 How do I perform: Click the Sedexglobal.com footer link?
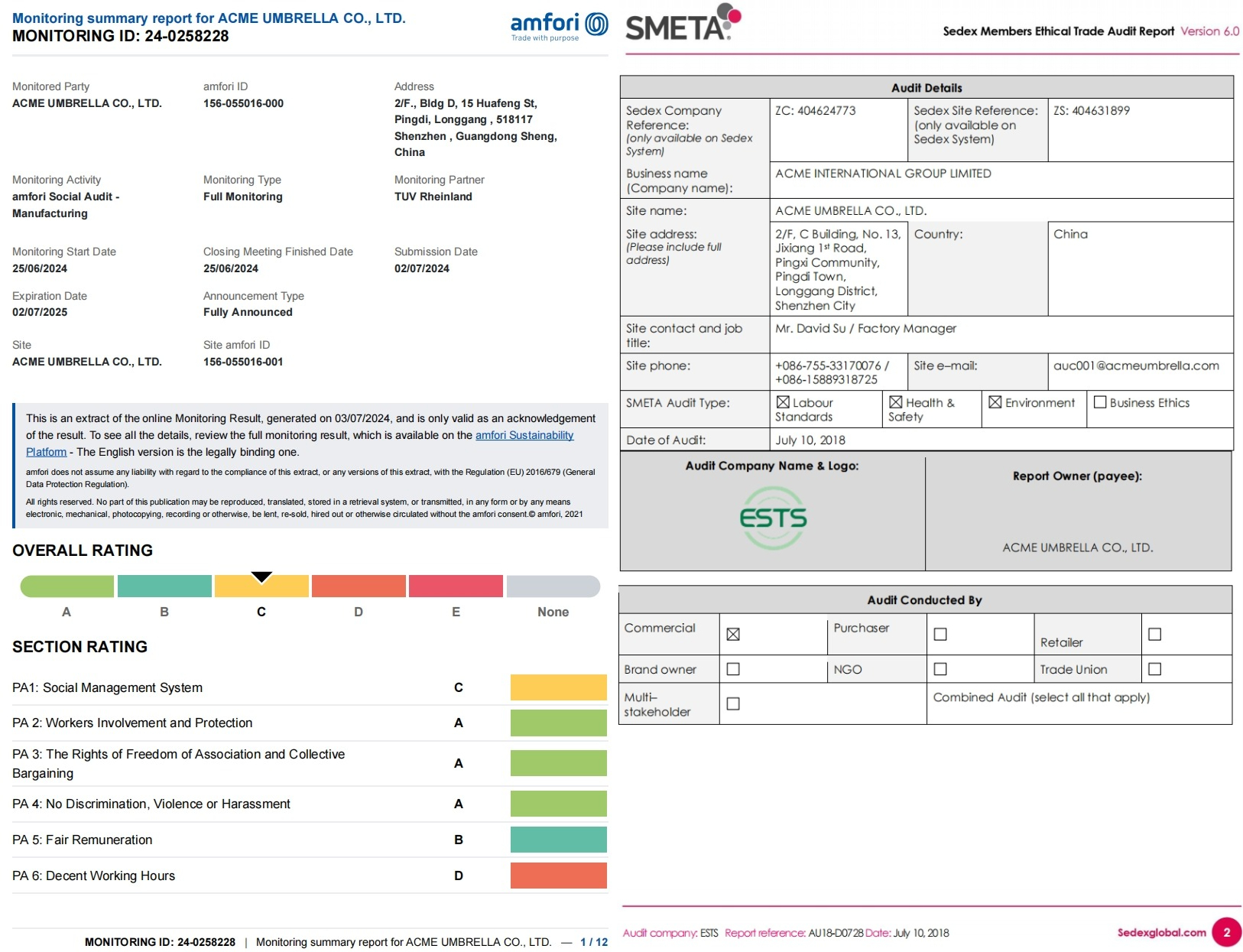1161,932
